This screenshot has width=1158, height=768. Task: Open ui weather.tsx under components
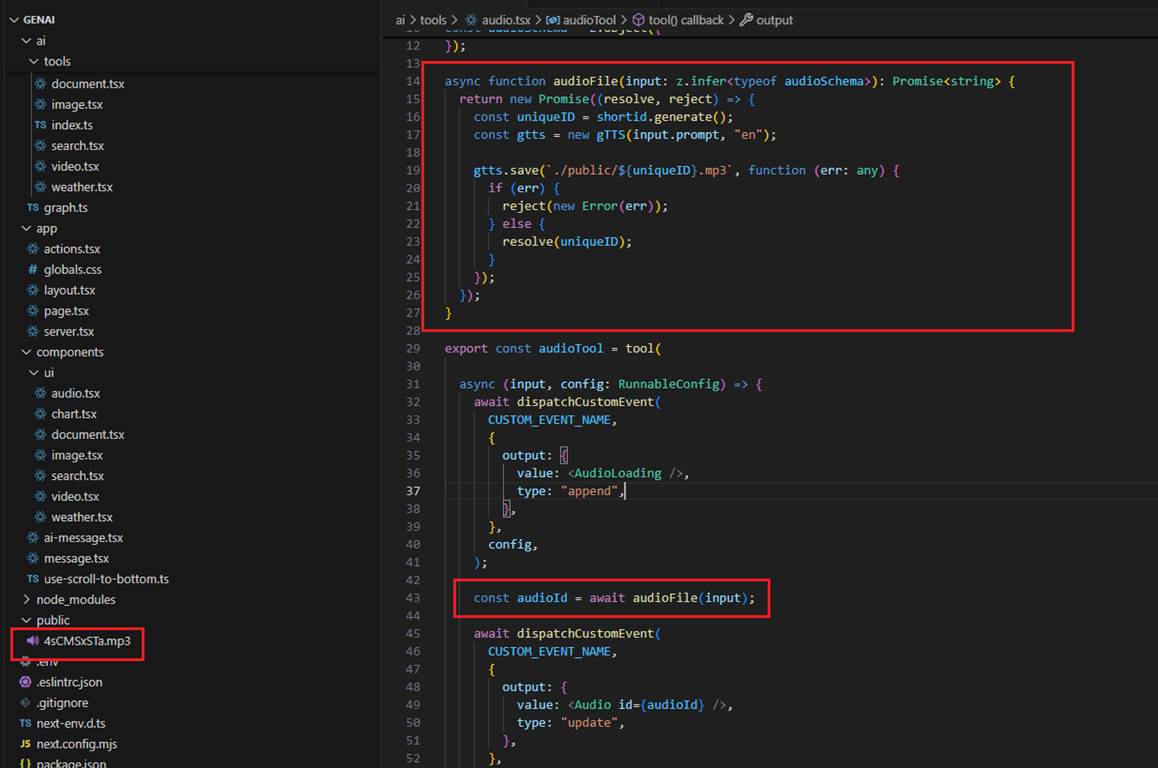click(82, 517)
